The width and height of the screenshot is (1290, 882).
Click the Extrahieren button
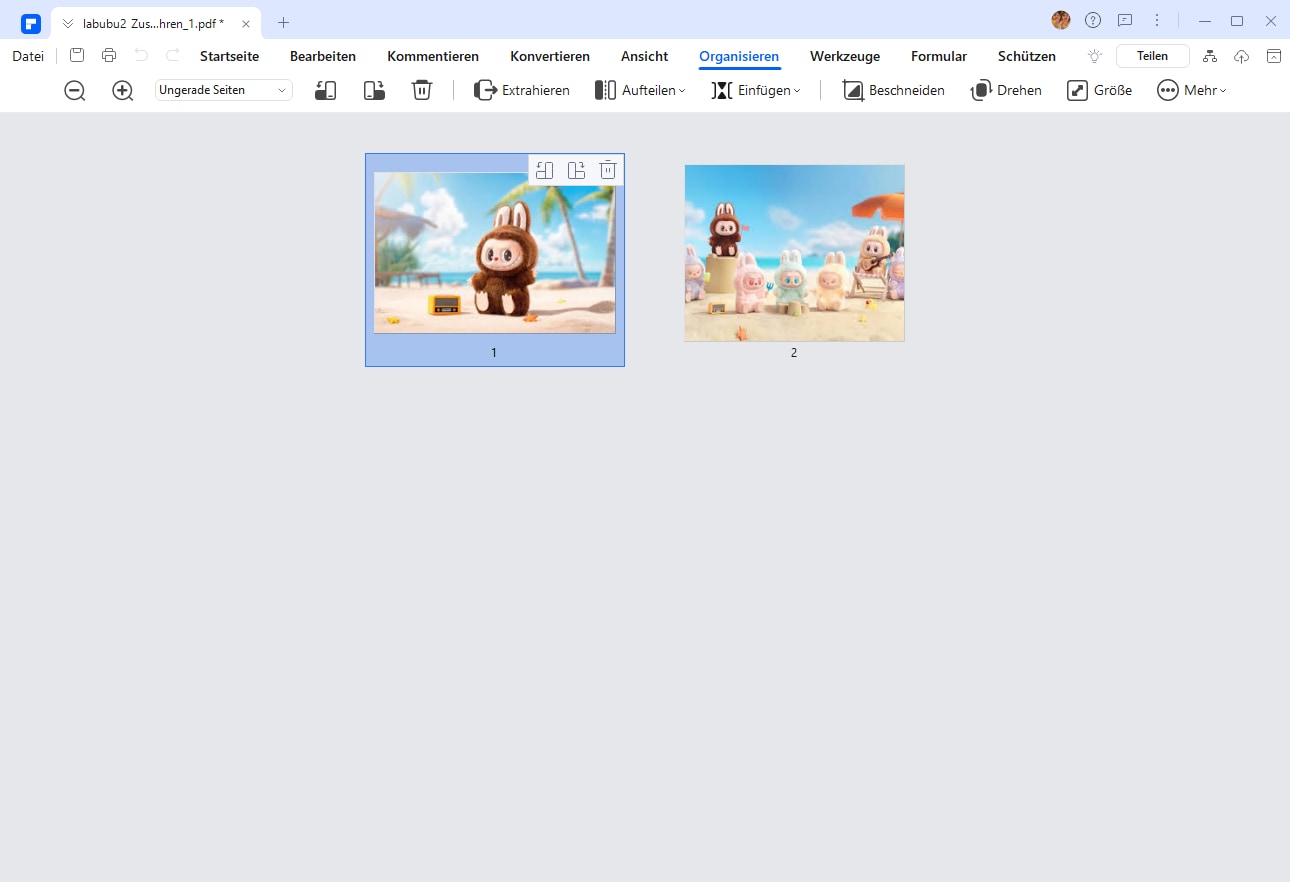(x=521, y=90)
